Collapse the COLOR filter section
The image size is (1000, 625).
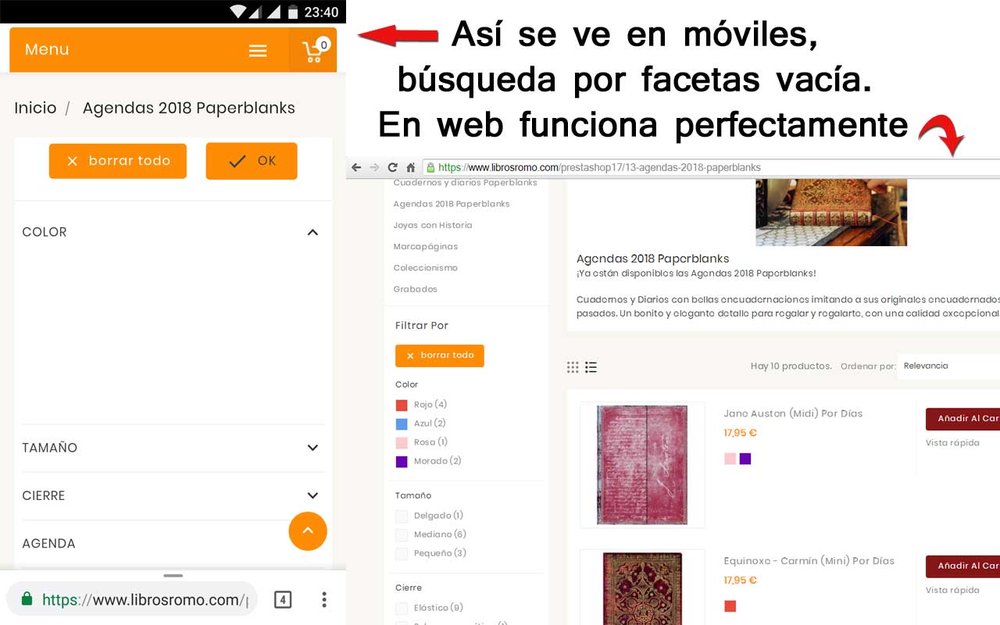tap(313, 232)
